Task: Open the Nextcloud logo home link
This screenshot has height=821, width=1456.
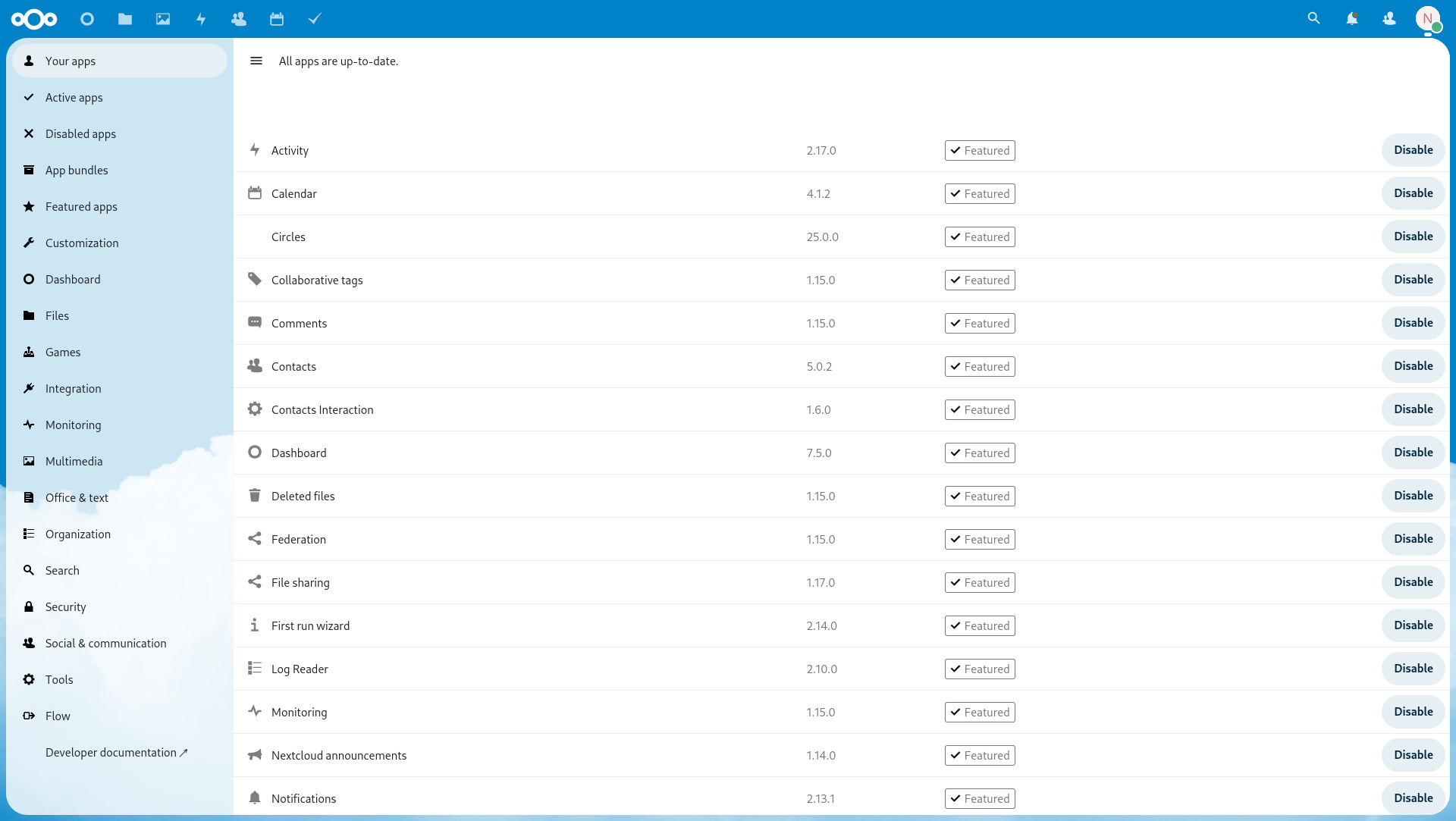Action: (x=34, y=19)
